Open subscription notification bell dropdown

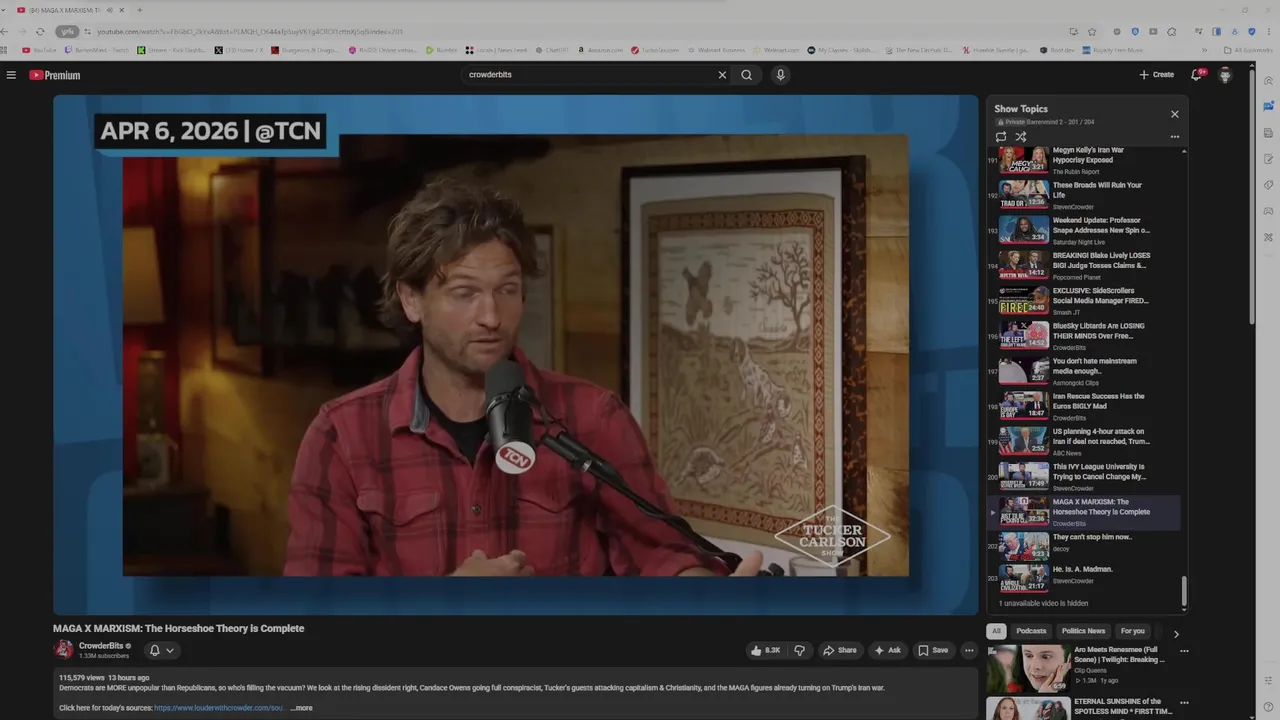(x=161, y=650)
